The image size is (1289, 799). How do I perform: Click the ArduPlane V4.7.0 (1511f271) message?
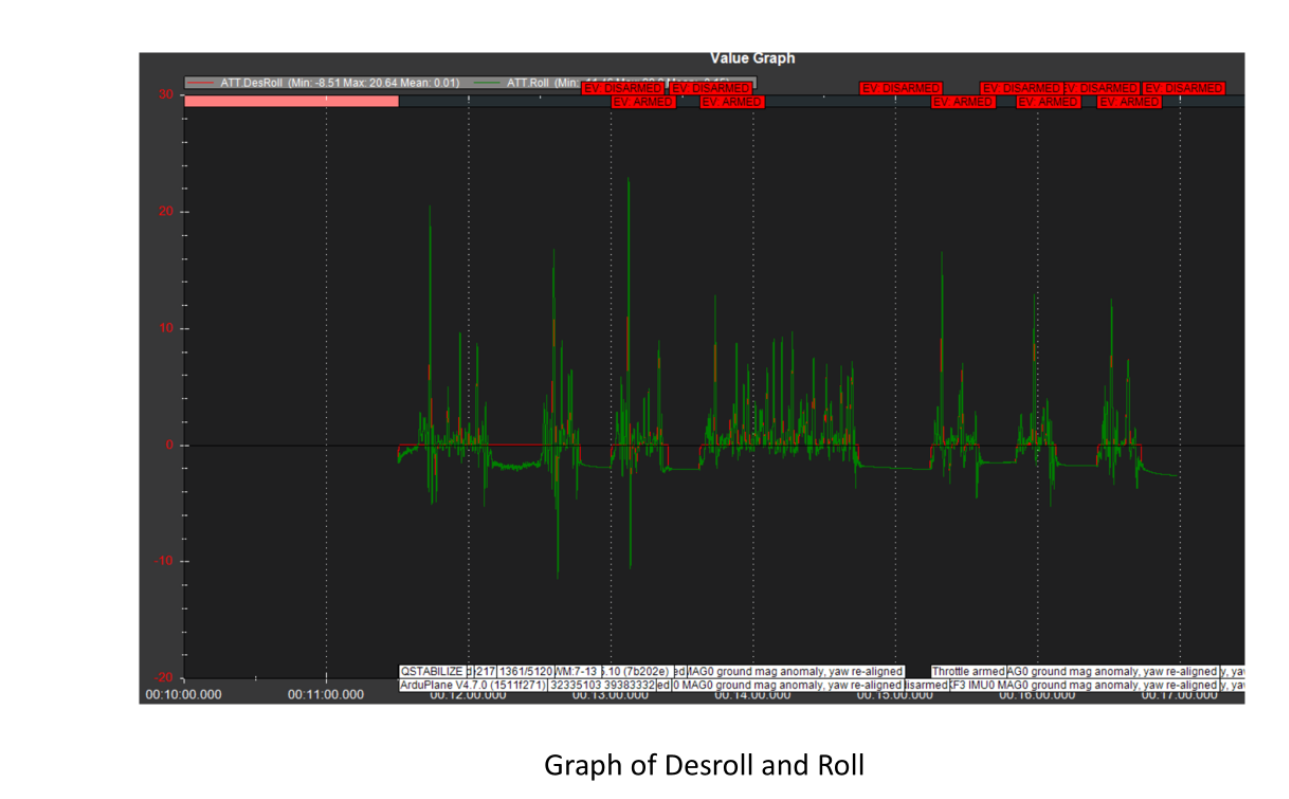click(473, 685)
